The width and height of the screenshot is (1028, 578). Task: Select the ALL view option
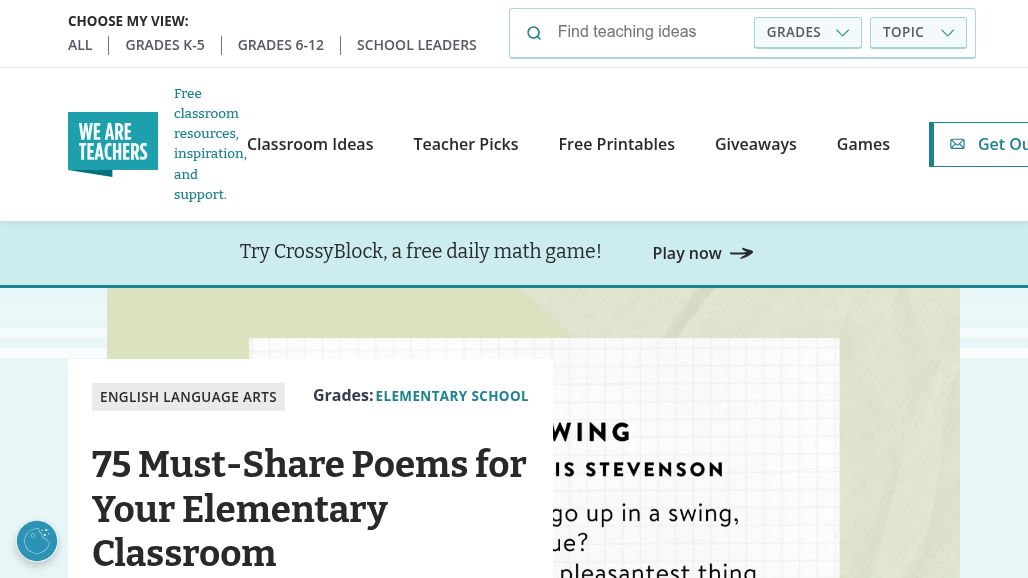tap(80, 45)
